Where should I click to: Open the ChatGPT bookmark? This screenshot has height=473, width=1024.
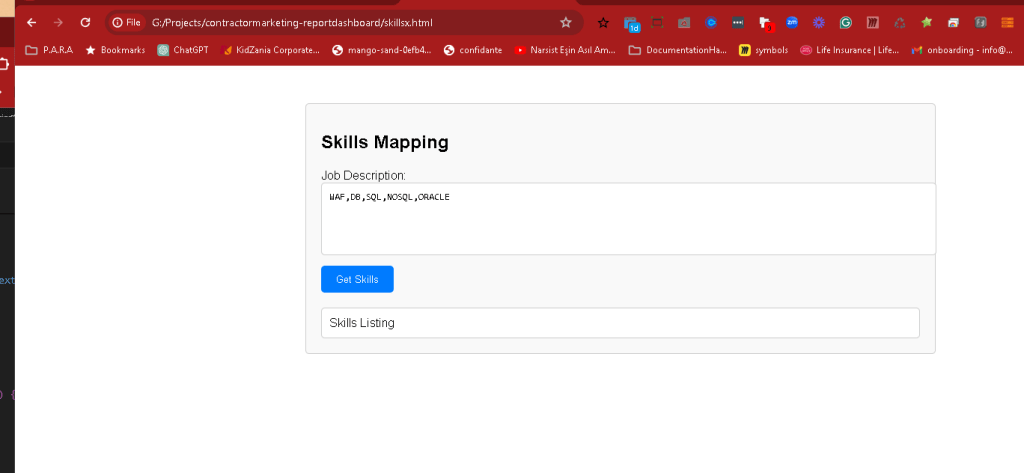[183, 50]
